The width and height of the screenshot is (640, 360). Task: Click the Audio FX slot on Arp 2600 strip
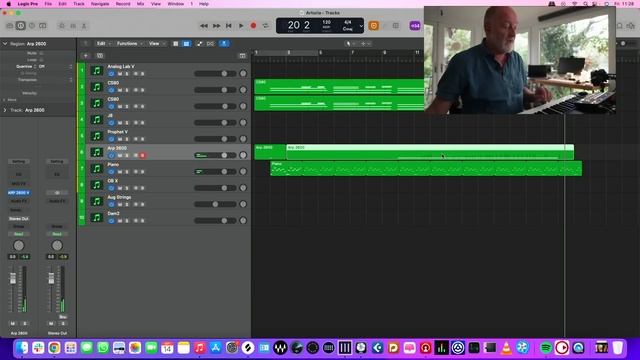coord(18,201)
